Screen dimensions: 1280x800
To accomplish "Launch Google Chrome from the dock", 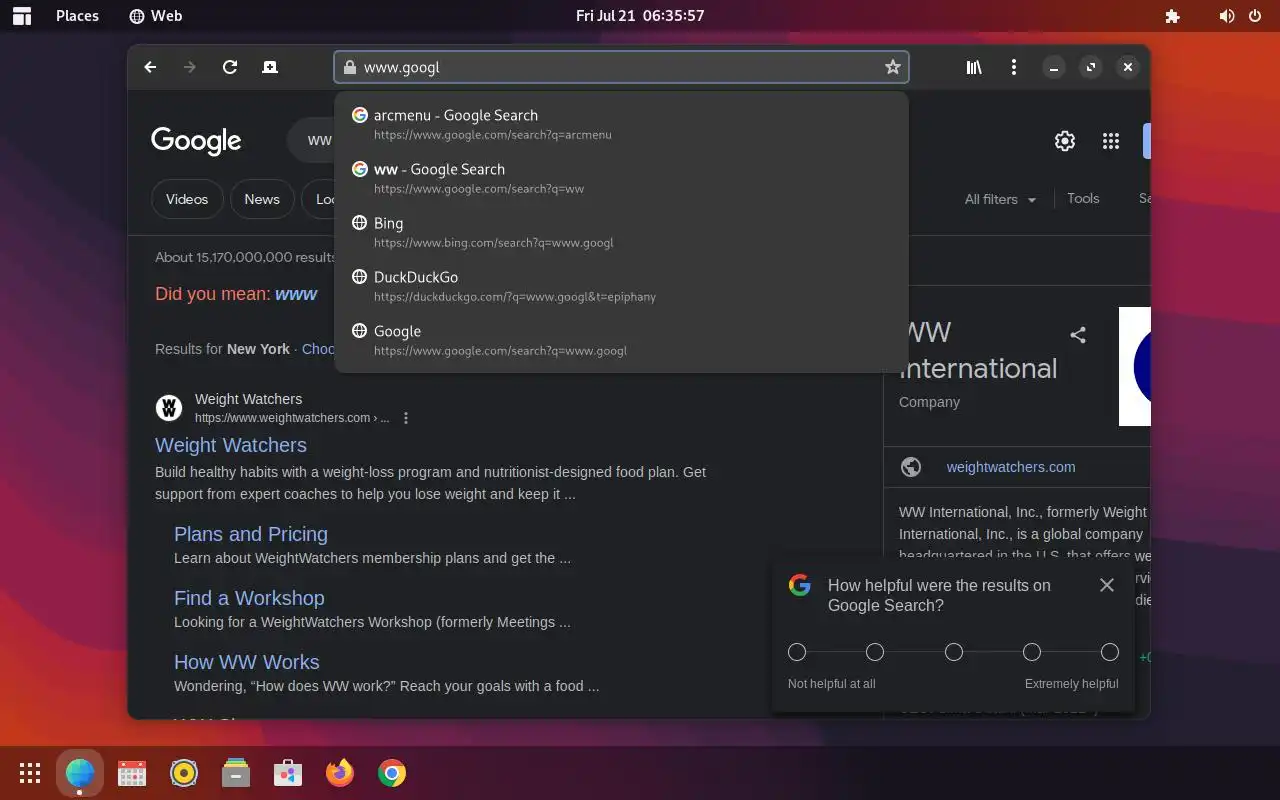I will [x=392, y=773].
